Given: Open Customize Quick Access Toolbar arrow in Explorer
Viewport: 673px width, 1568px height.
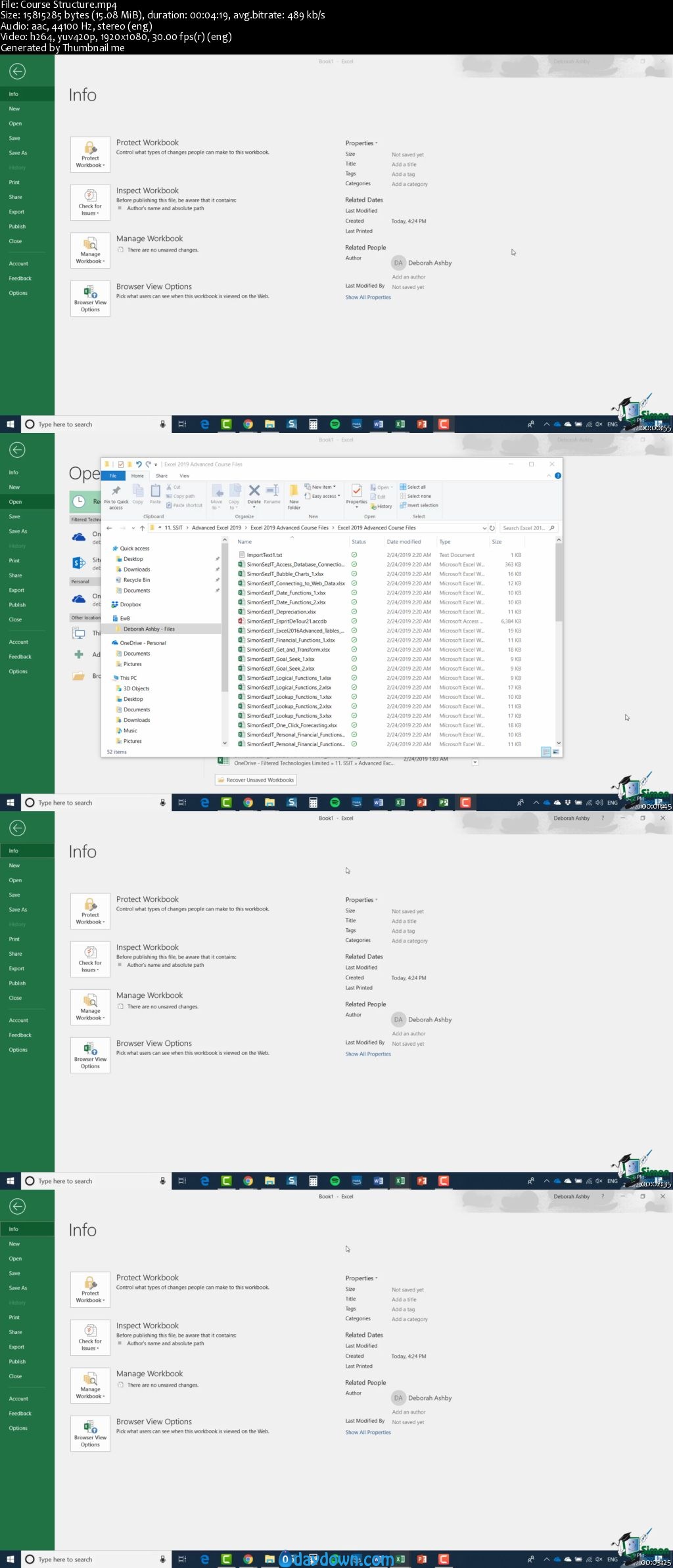Looking at the screenshot, I should 156,464.
